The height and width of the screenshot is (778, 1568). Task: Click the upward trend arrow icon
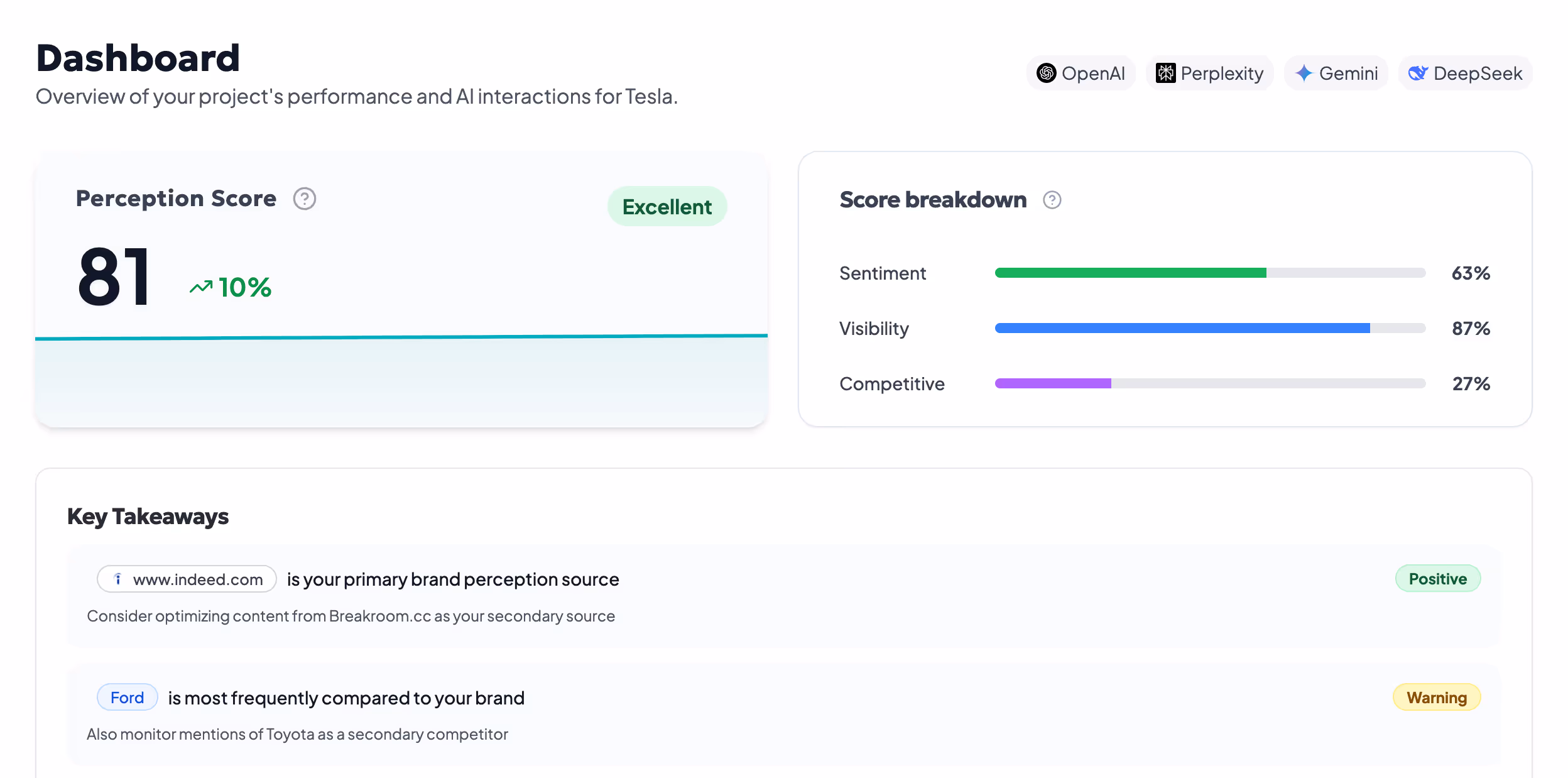coord(201,287)
